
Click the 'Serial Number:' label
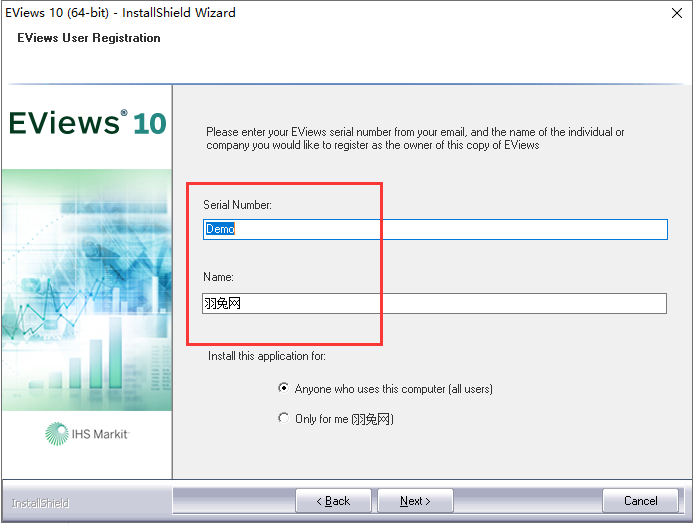[237, 205]
